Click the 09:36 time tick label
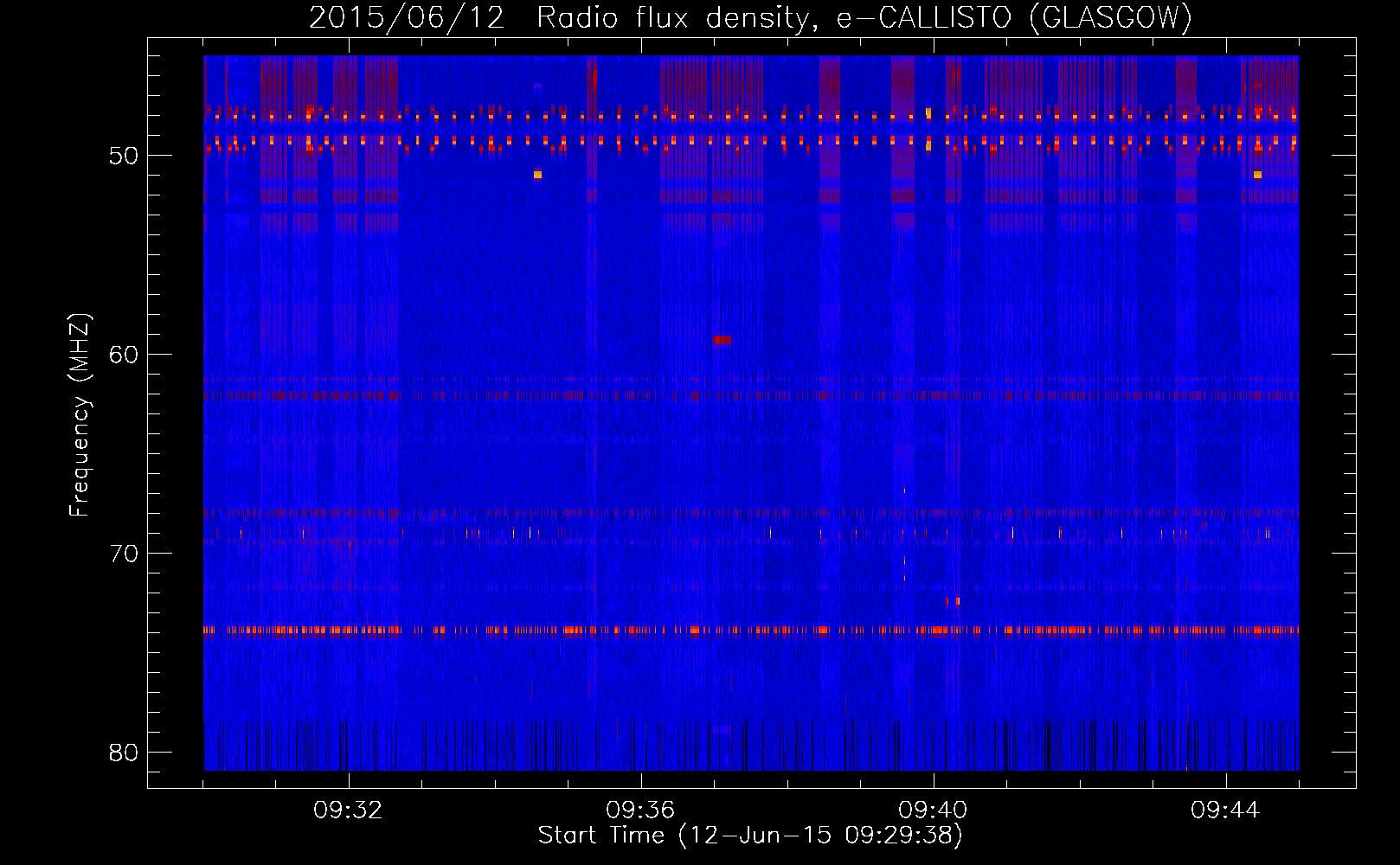 [640, 811]
